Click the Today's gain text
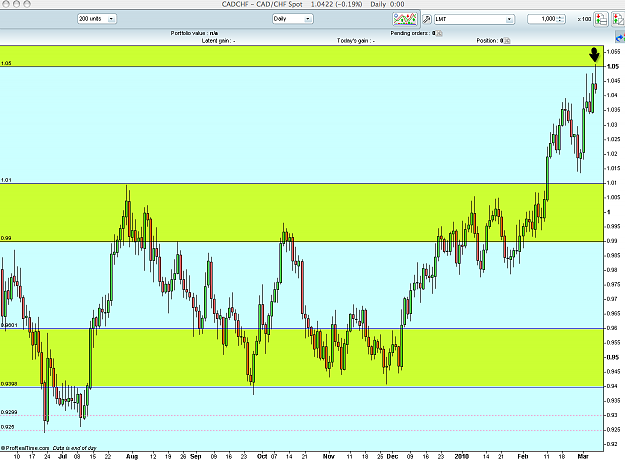Viewport: 625px width, 460px height. tap(356, 41)
